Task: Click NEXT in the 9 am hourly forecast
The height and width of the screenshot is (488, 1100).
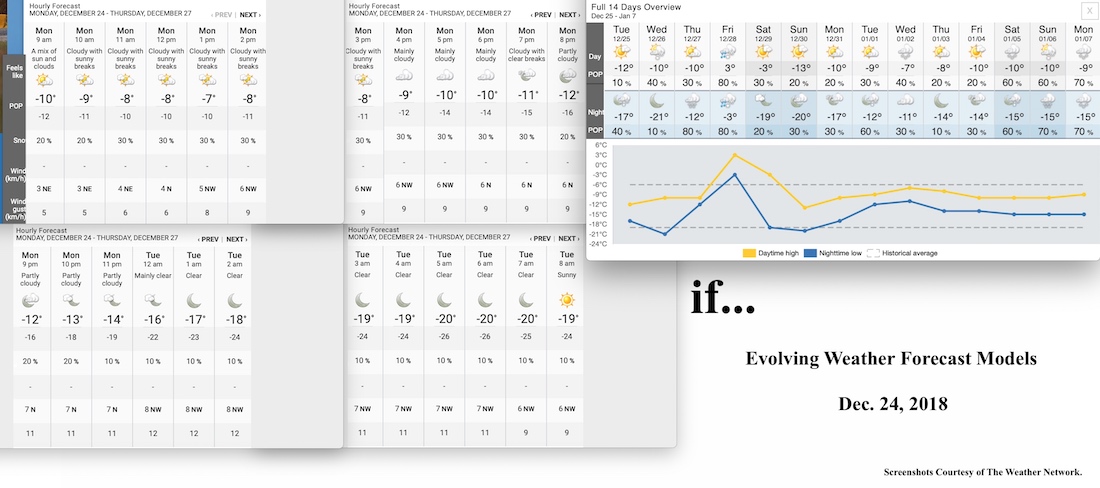Action: 250,15
